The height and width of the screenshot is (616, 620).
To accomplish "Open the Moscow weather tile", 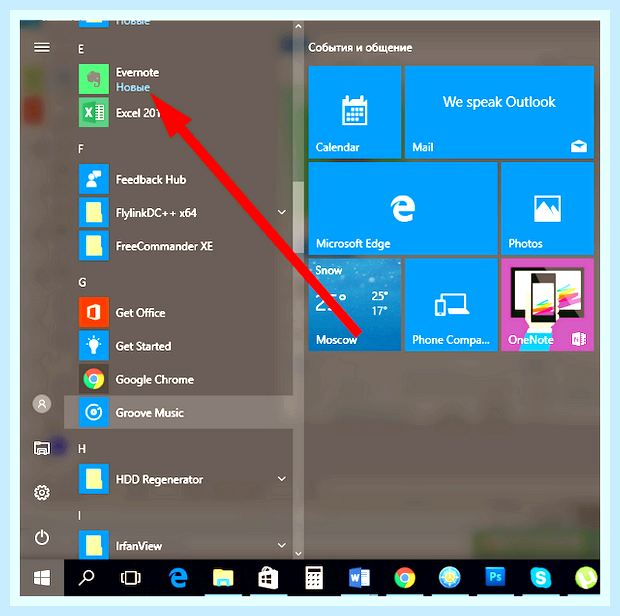I will click(355, 304).
